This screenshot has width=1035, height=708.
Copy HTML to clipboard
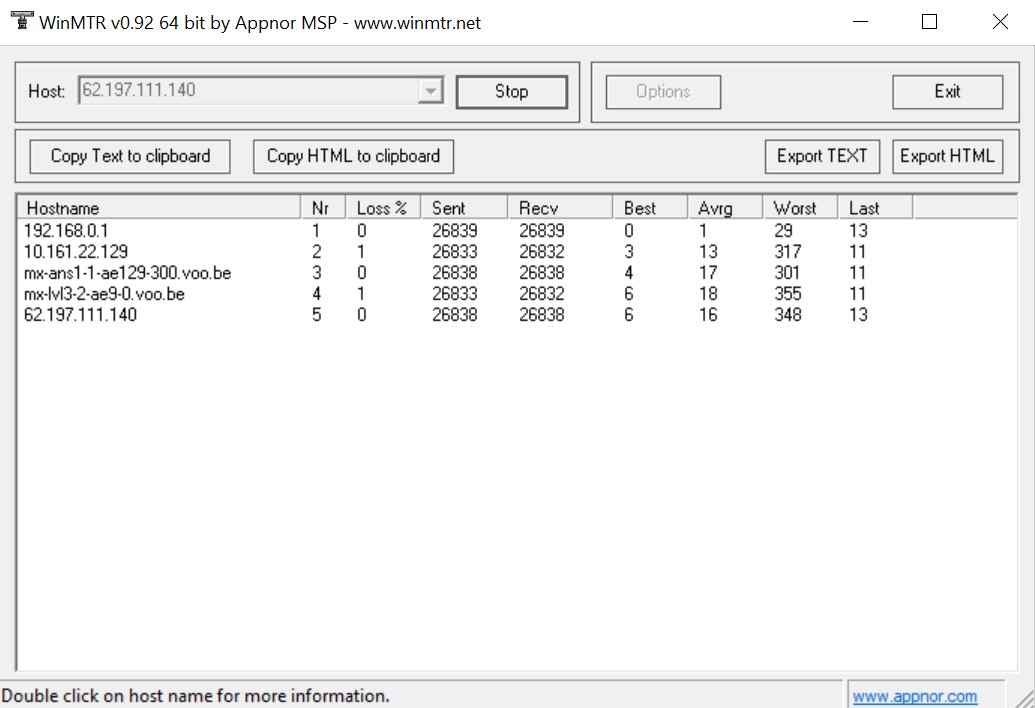coord(353,156)
